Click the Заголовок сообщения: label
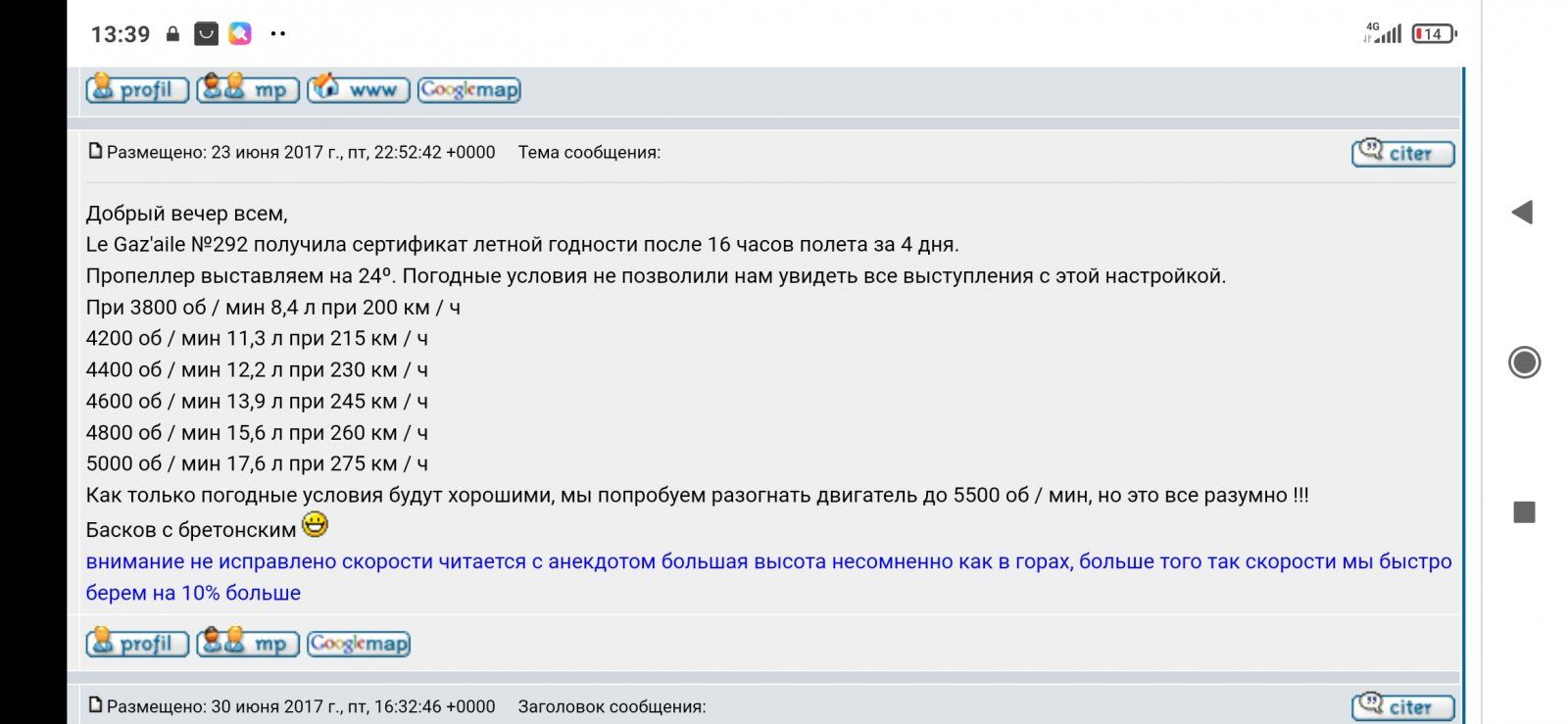Viewport: 1568px width, 724px height. [612, 706]
